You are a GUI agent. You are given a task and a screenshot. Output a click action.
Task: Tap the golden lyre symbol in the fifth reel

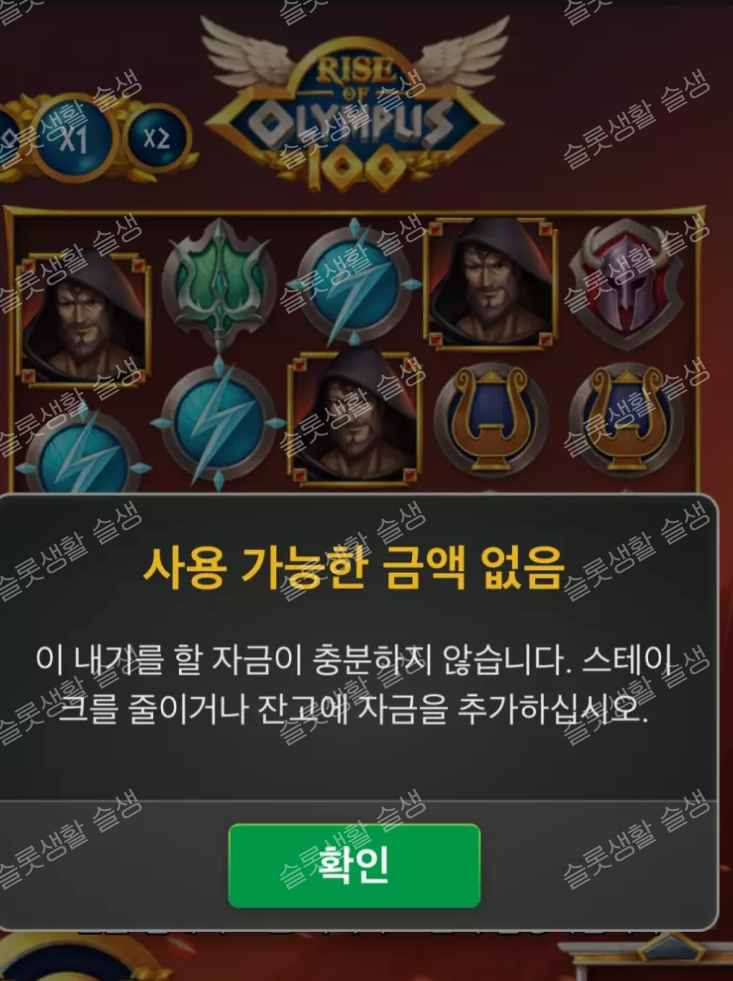tap(626, 419)
